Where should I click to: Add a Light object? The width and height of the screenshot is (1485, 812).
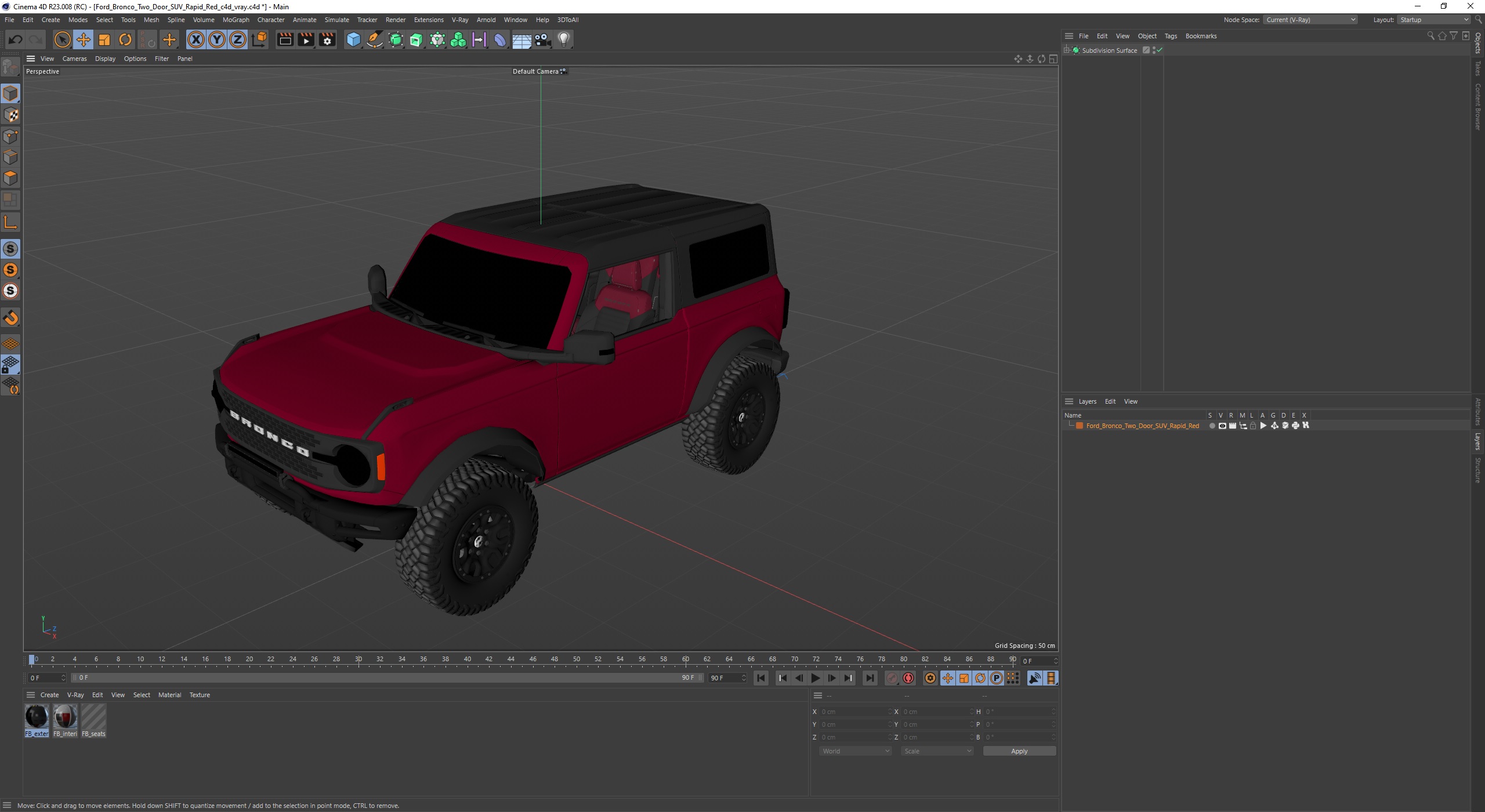564,39
